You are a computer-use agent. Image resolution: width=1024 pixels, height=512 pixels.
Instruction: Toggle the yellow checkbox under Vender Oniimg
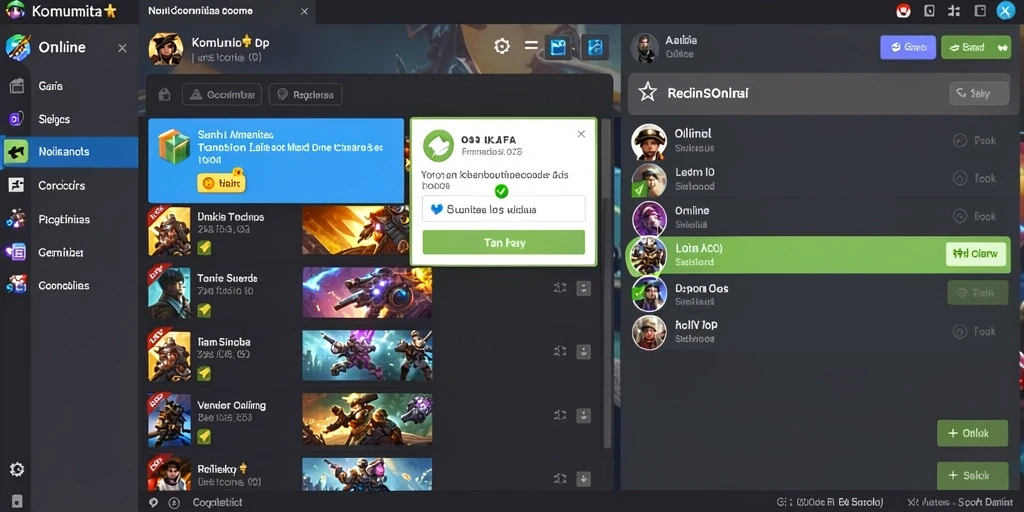pyautogui.click(x=204, y=436)
